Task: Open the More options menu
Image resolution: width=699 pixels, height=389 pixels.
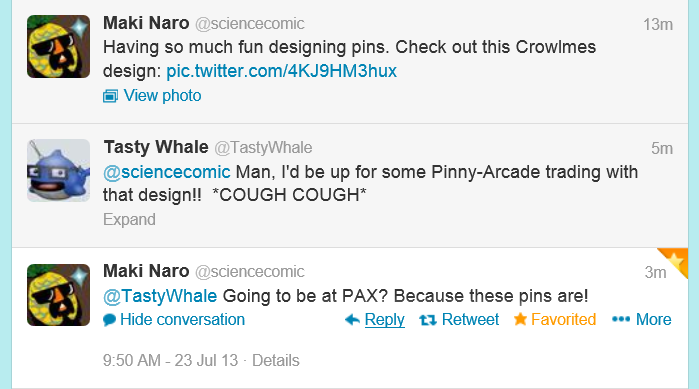Action: [654, 319]
